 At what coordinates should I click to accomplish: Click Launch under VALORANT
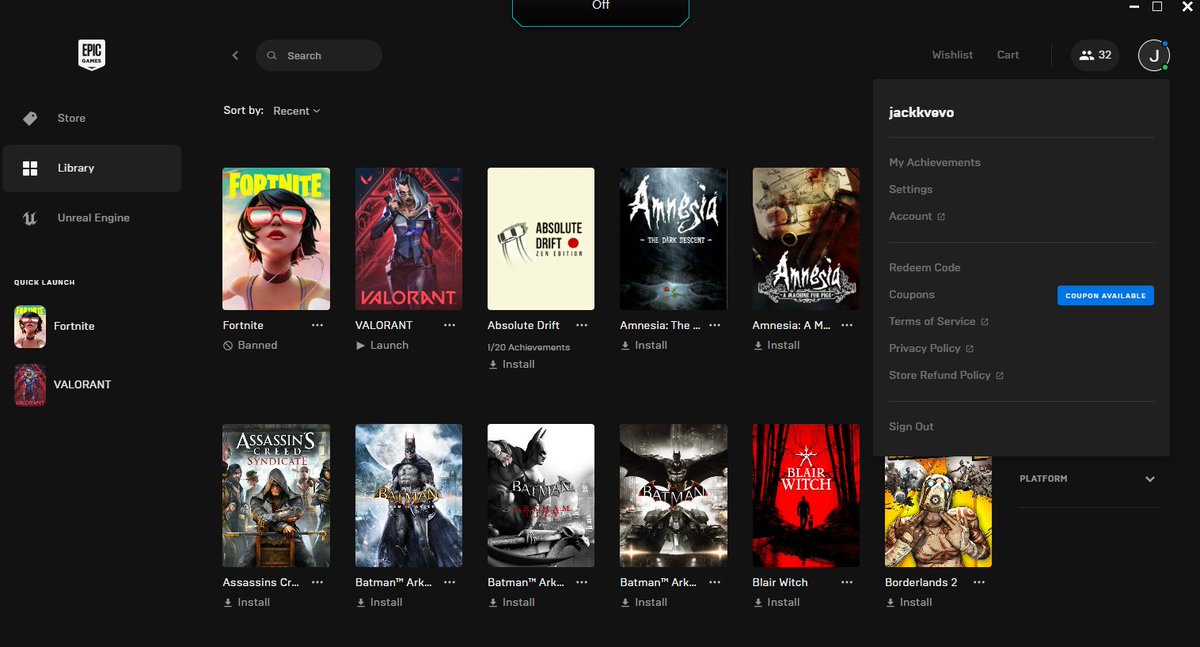pyautogui.click(x=382, y=345)
